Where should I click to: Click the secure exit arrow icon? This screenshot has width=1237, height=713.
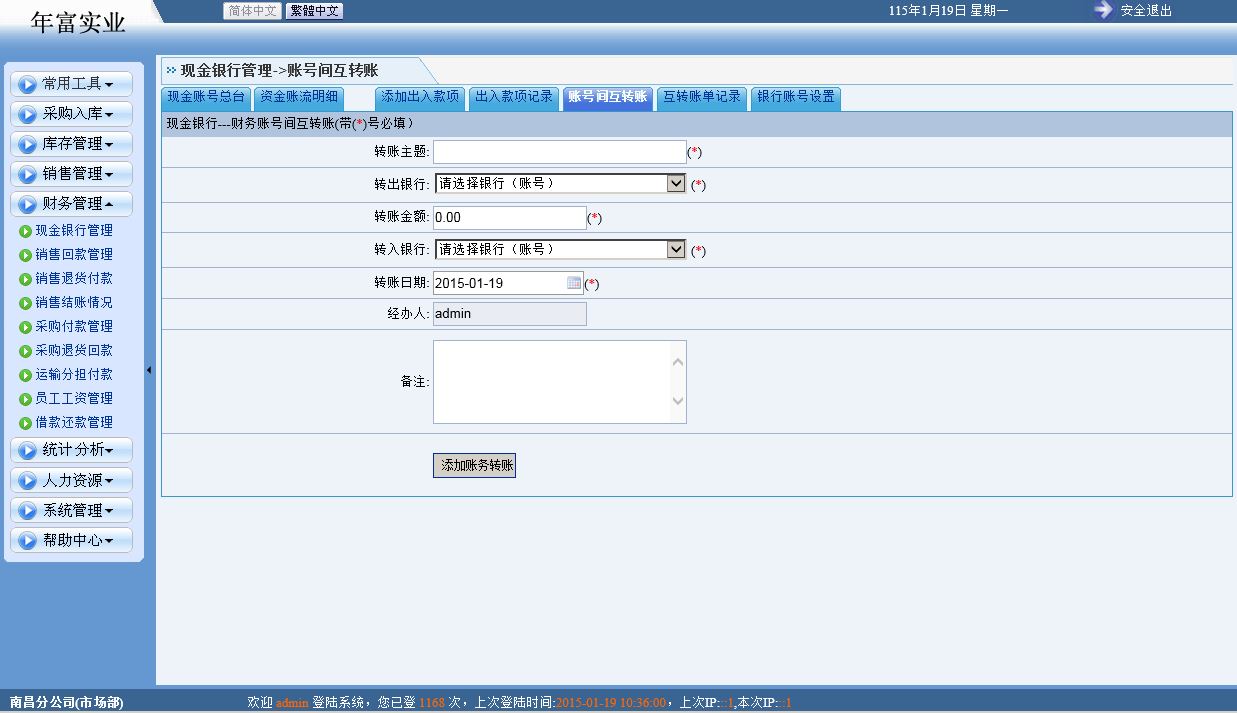(x=1103, y=10)
